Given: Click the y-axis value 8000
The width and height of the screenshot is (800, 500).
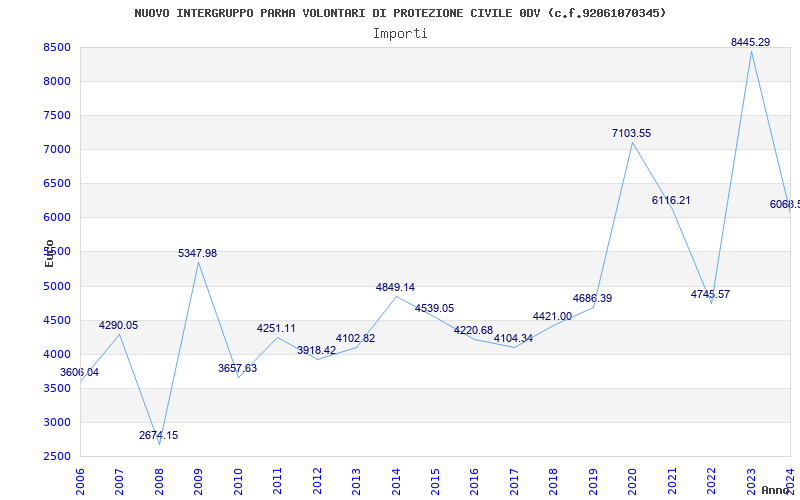Looking at the screenshot, I should point(57,82).
